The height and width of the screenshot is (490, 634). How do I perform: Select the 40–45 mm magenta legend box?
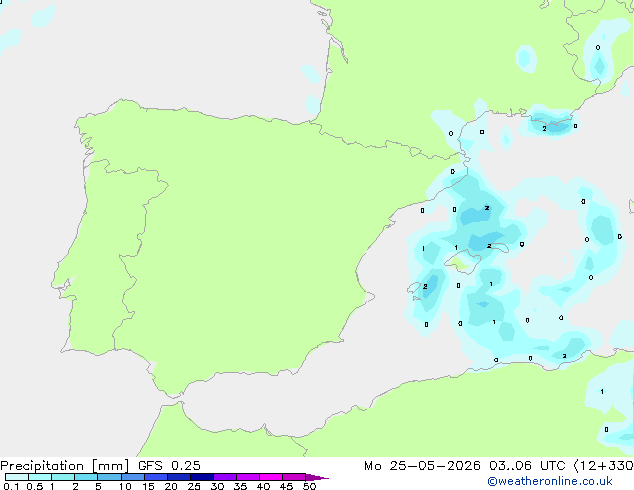coord(271,477)
